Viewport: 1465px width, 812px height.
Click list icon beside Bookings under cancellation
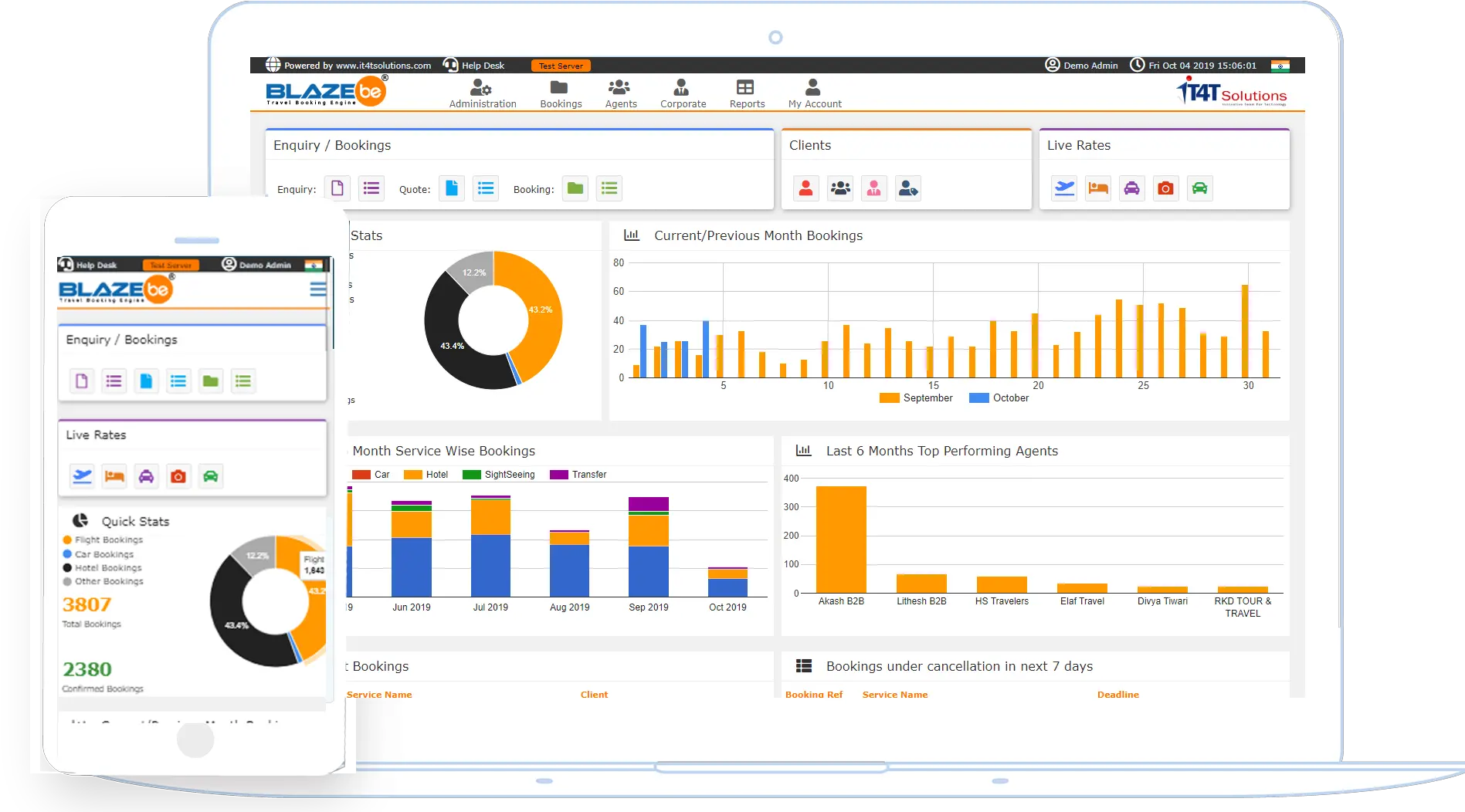point(804,665)
